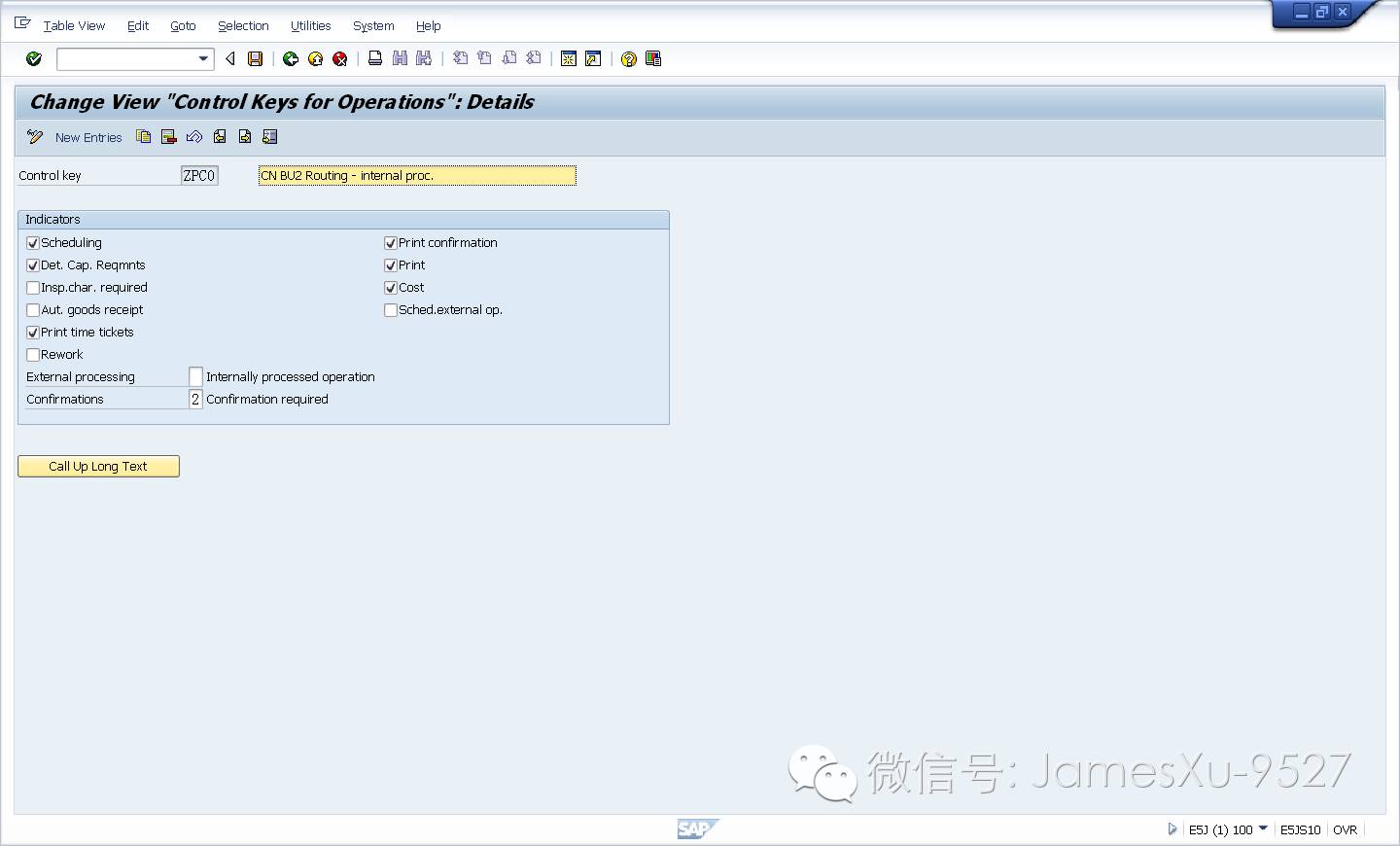Click the Last Page icon
This screenshot has height=846, width=1400.
click(x=534, y=58)
